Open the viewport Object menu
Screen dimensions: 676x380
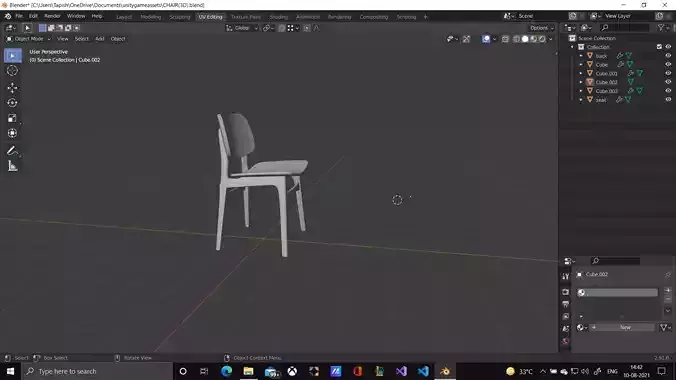tap(118, 39)
